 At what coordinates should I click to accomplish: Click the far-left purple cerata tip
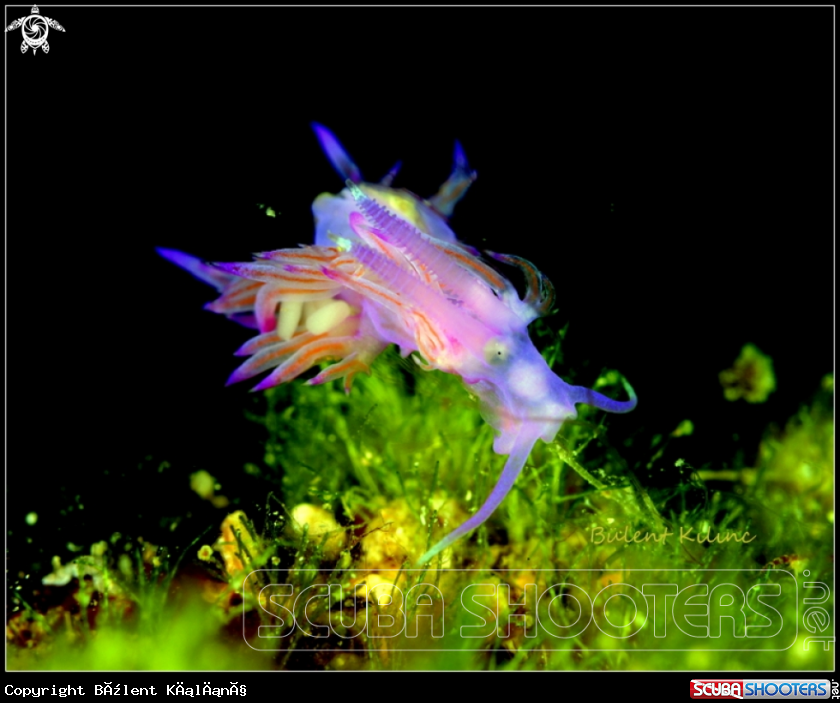(172, 258)
